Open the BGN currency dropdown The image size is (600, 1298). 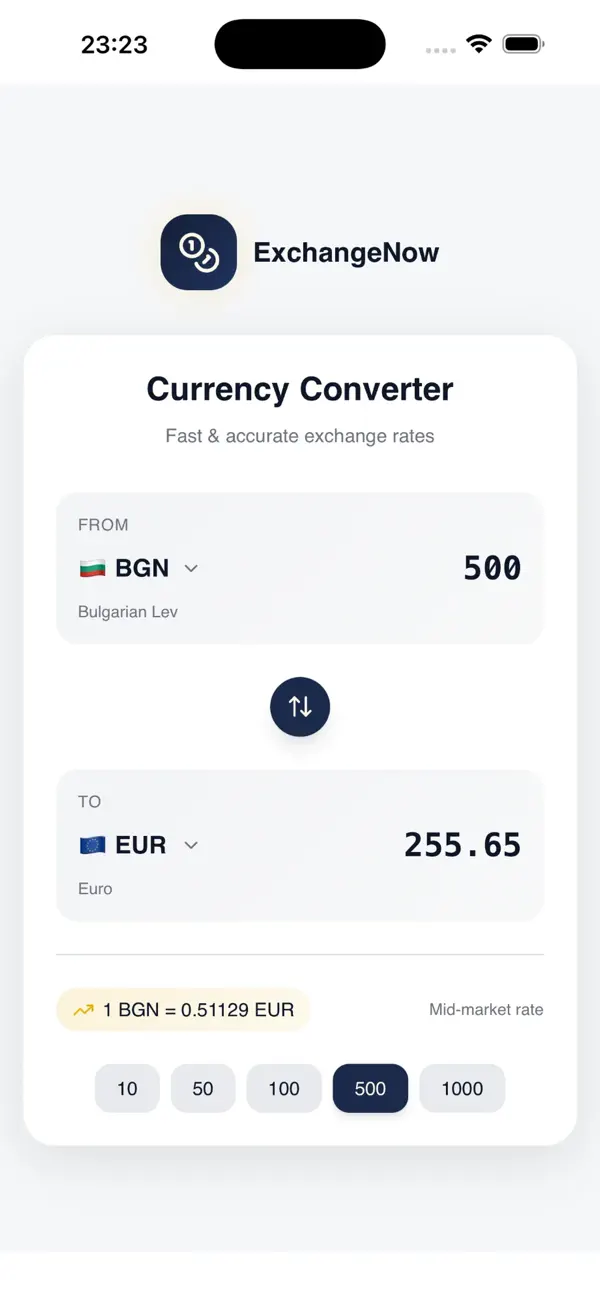click(x=191, y=567)
